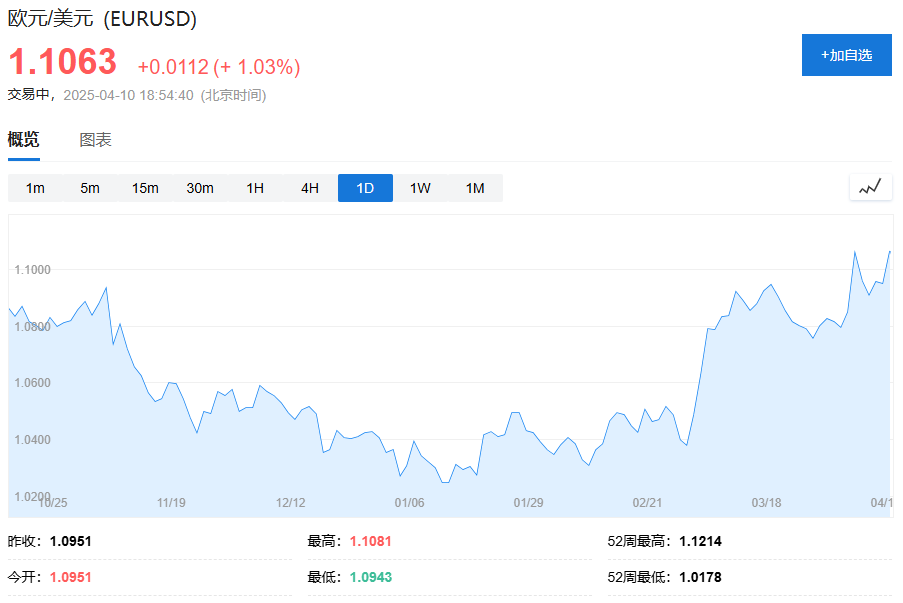Click the 欧元/美元 (EURUSD) title
The width and height of the screenshot is (903, 603).
(x=102, y=19)
